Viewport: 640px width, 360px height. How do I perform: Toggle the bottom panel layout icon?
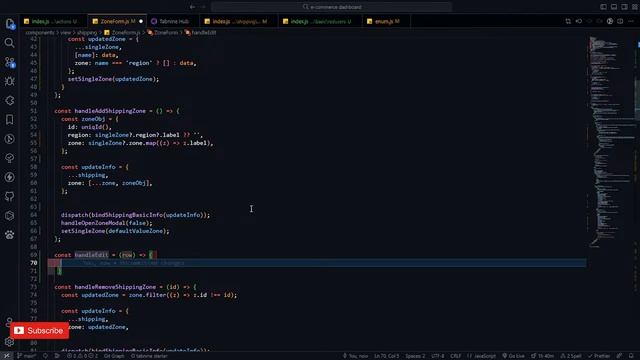pyautogui.click(x=614, y=7)
